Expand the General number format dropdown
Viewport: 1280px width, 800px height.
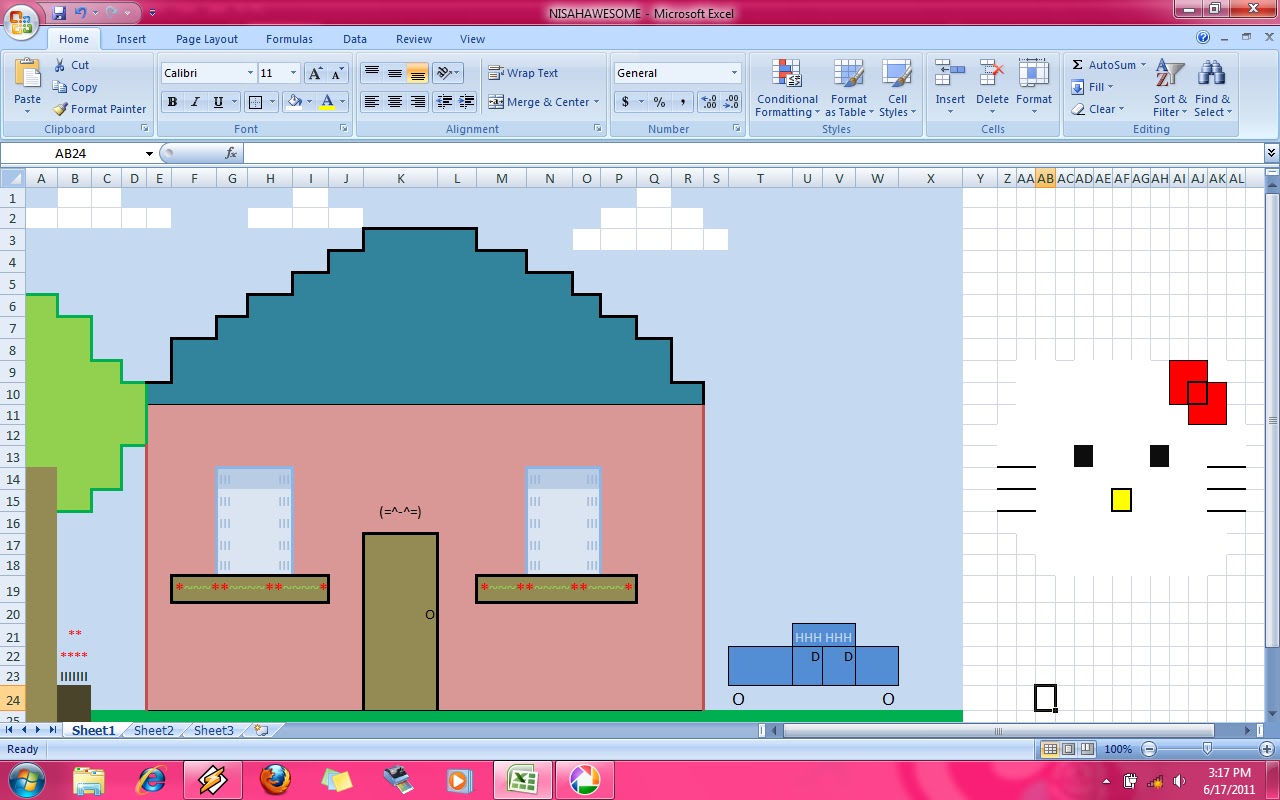[x=734, y=72]
